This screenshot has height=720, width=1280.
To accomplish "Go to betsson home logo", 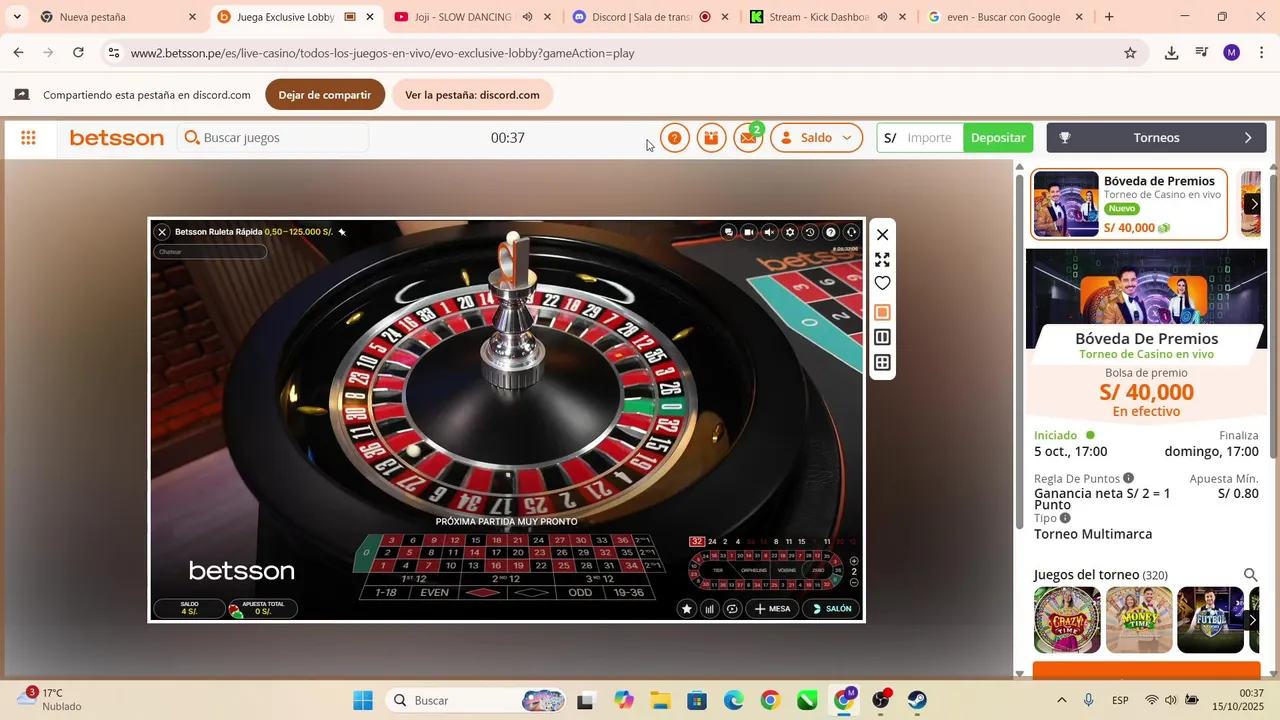I will click(x=116, y=138).
